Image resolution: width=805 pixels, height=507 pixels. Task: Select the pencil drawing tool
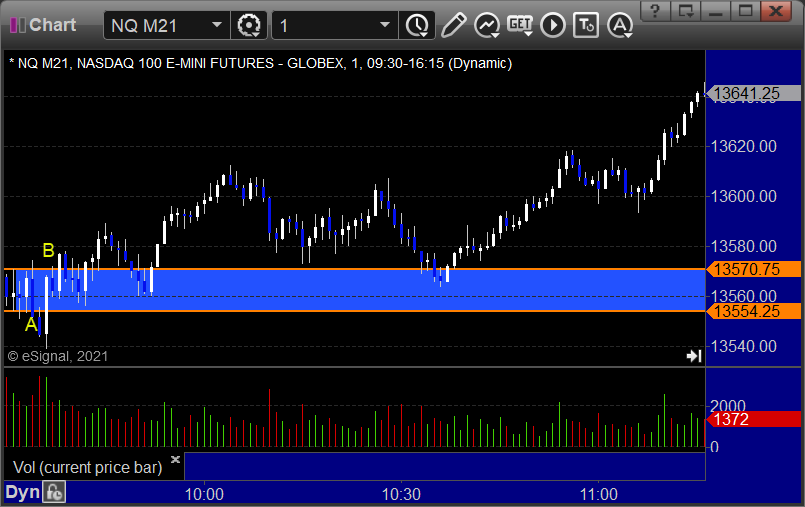tap(453, 25)
